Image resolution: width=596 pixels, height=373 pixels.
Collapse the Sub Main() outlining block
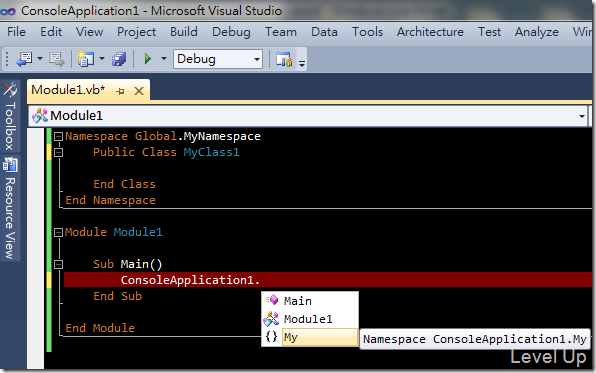tap(58, 264)
